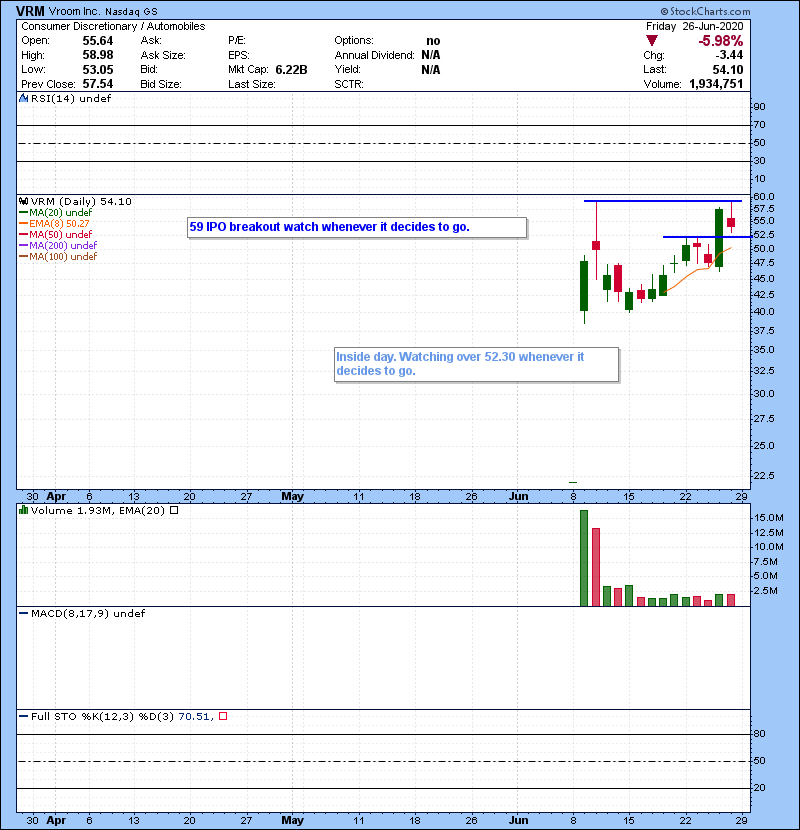Click the MA(100) undef legend entry

(x=58, y=256)
